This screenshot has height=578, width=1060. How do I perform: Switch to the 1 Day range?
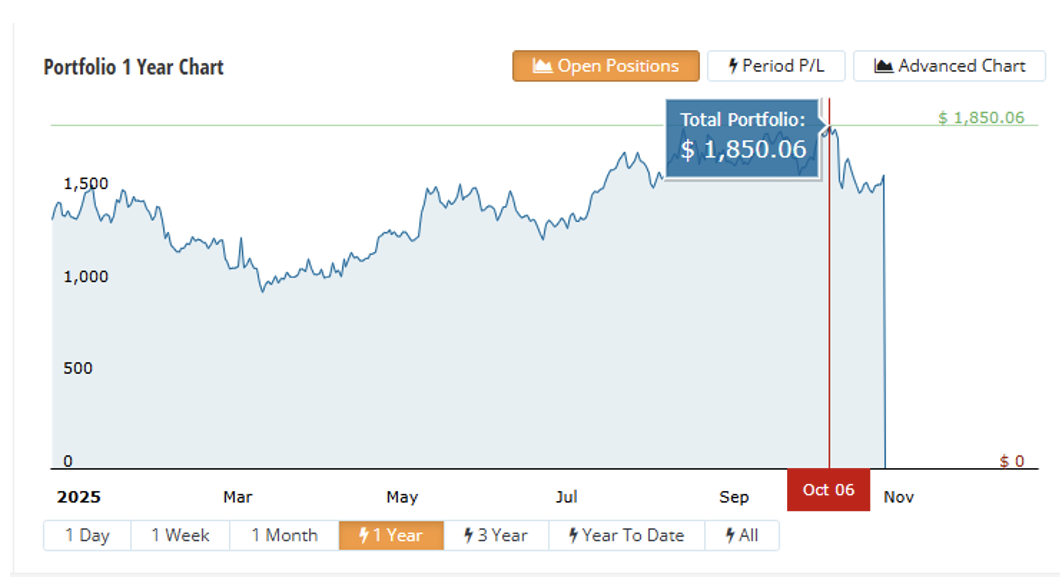pos(87,536)
